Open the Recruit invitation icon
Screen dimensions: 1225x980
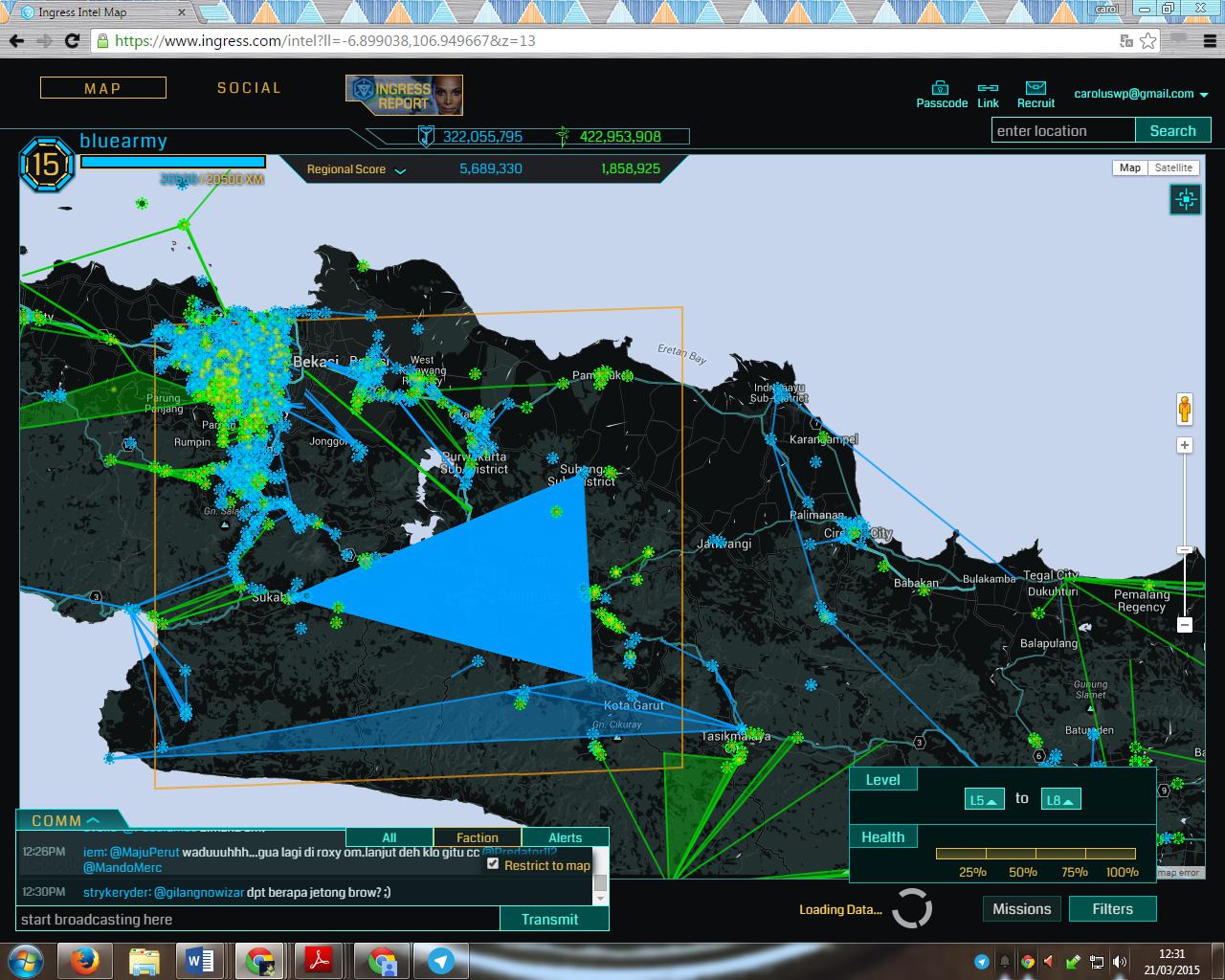(x=1036, y=88)
